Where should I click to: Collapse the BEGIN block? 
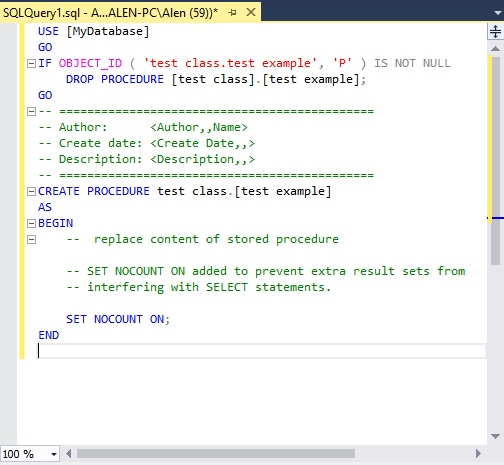31,223
